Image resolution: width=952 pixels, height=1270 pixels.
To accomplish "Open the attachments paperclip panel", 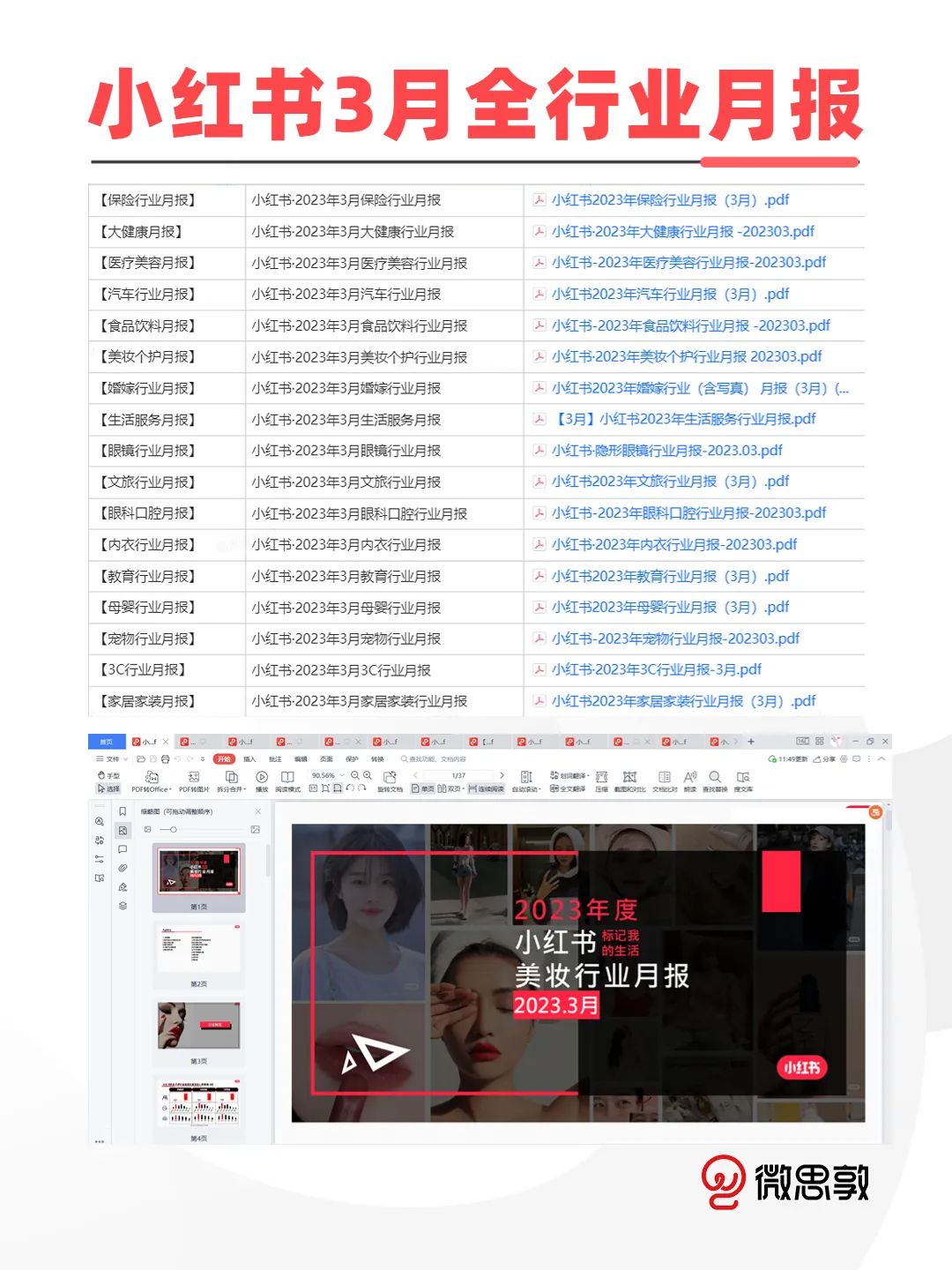I will coord(123,868).
